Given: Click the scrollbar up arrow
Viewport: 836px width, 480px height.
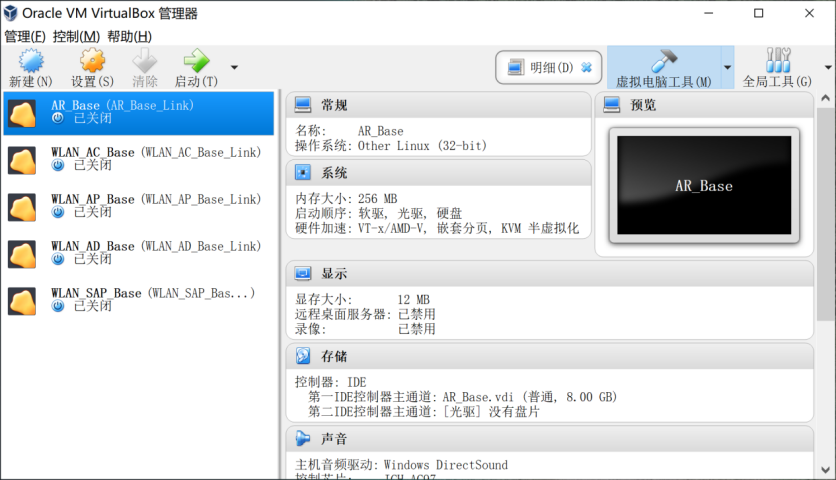Looking at the screenshot, I should [x=825, y=98].
